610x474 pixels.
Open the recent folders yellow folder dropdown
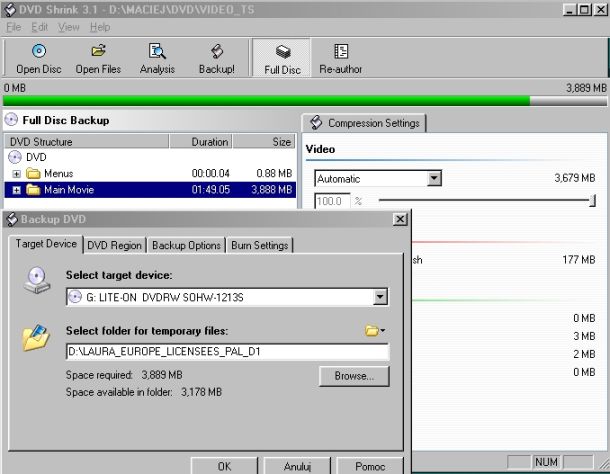375,331
